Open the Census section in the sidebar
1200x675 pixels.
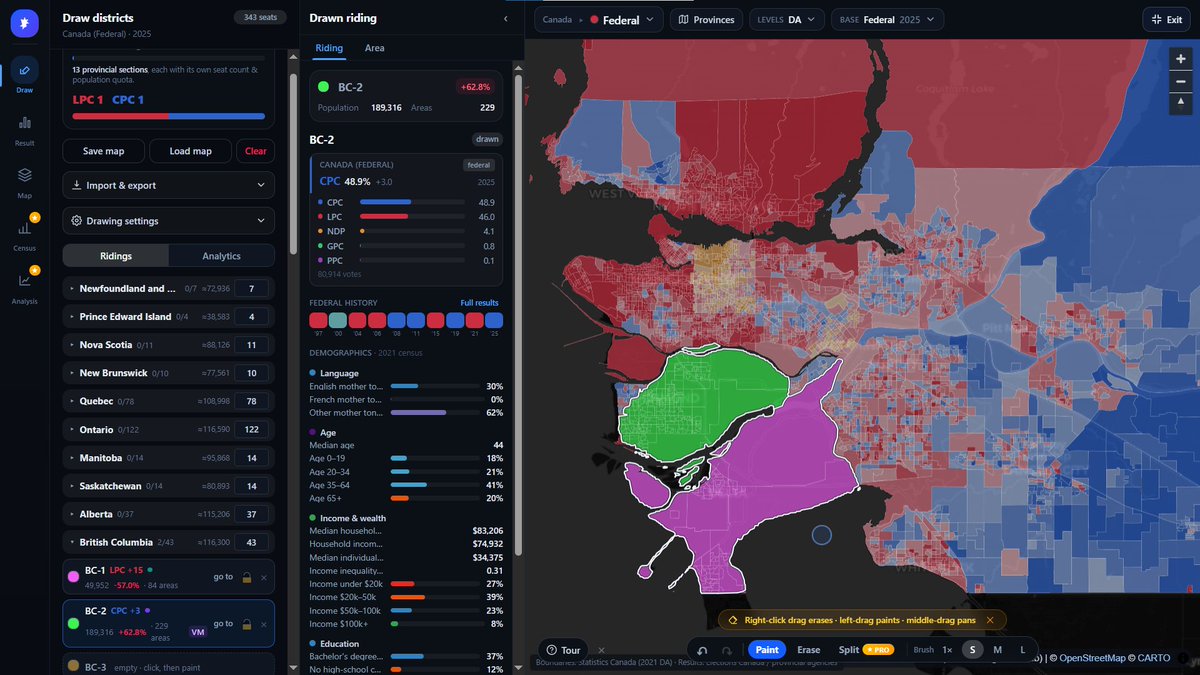click(25, 234)
